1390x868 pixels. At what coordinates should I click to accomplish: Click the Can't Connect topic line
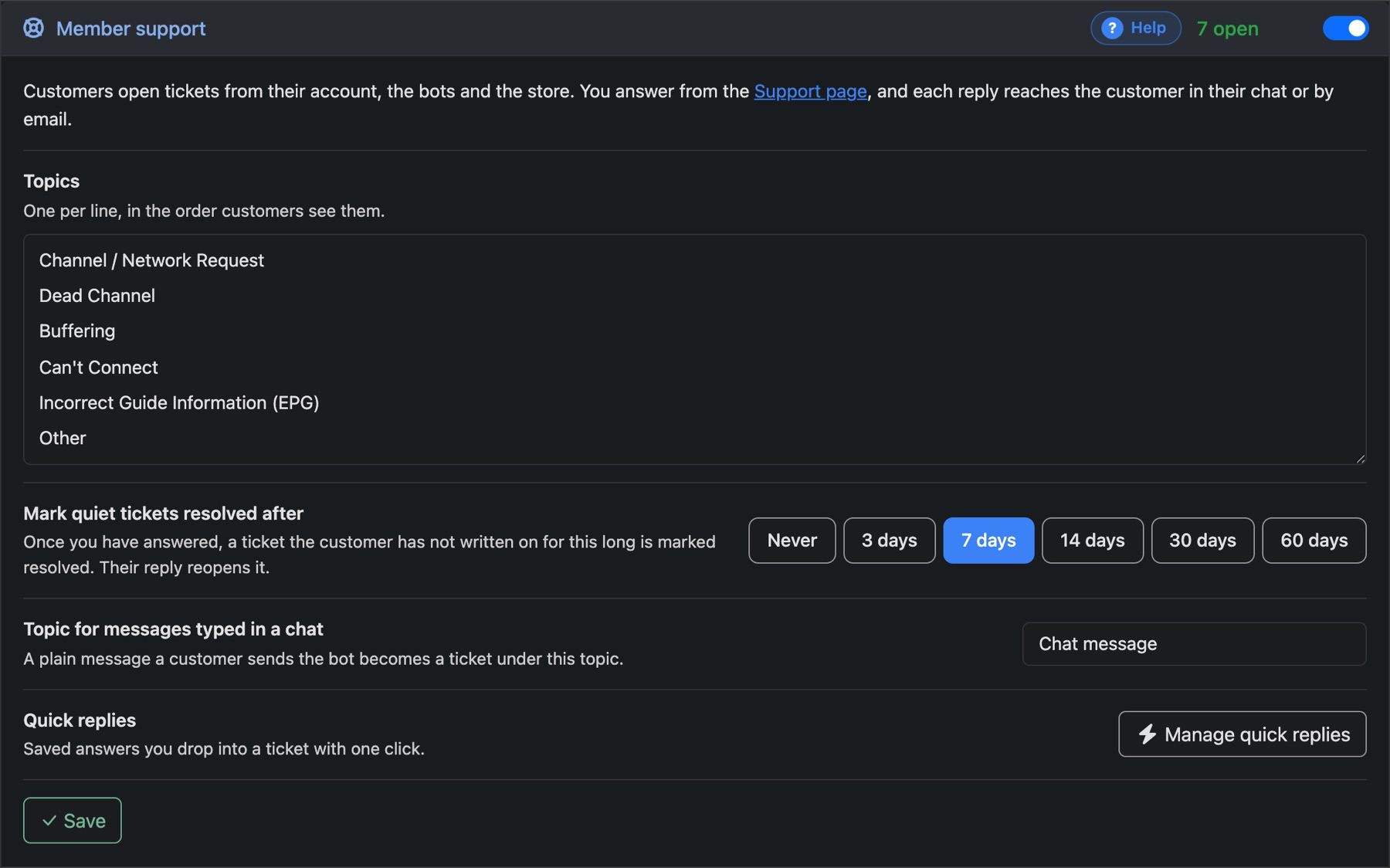click(x=98, y=368)
